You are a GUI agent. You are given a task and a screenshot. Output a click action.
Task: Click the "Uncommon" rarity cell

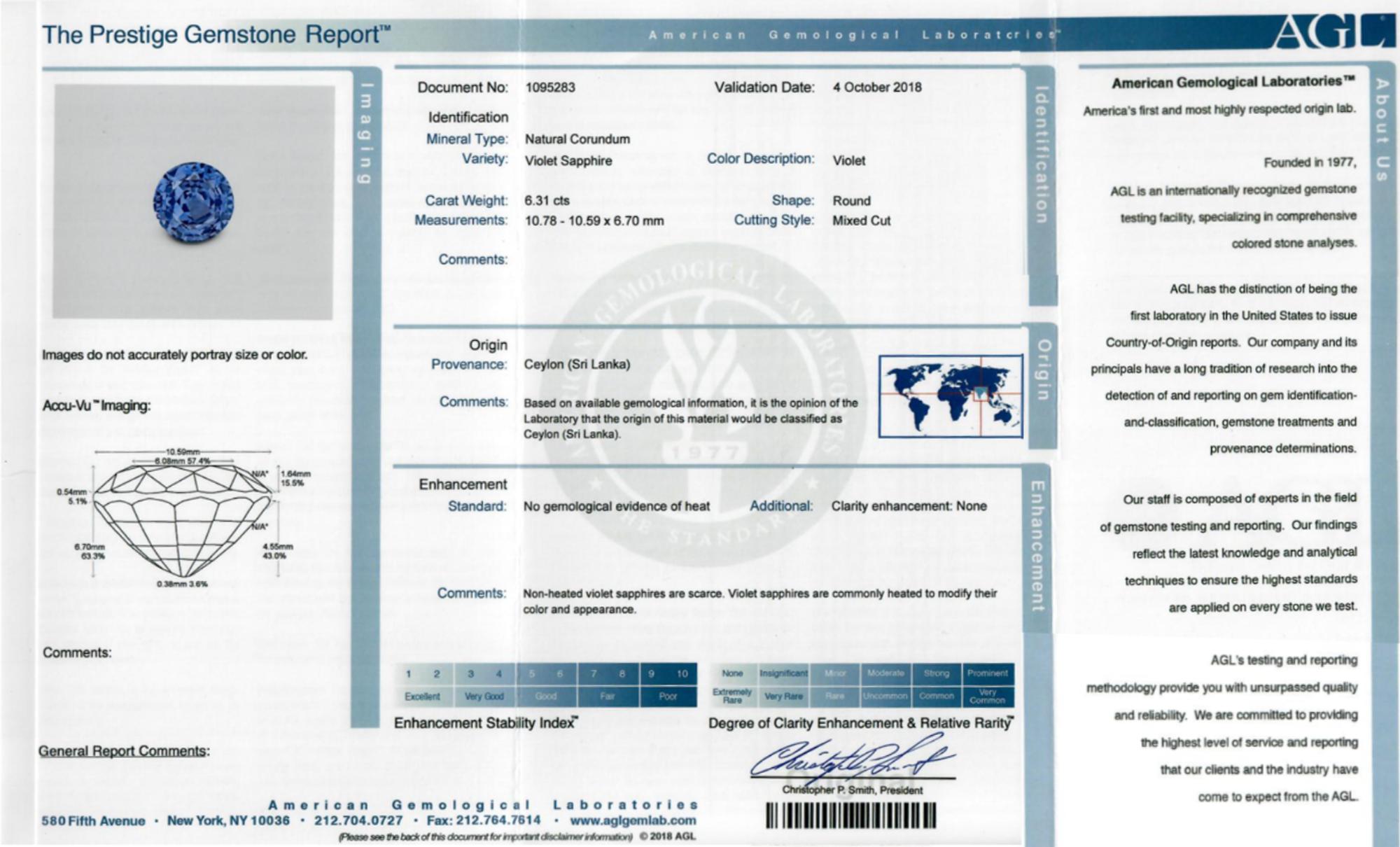point(885,696)
